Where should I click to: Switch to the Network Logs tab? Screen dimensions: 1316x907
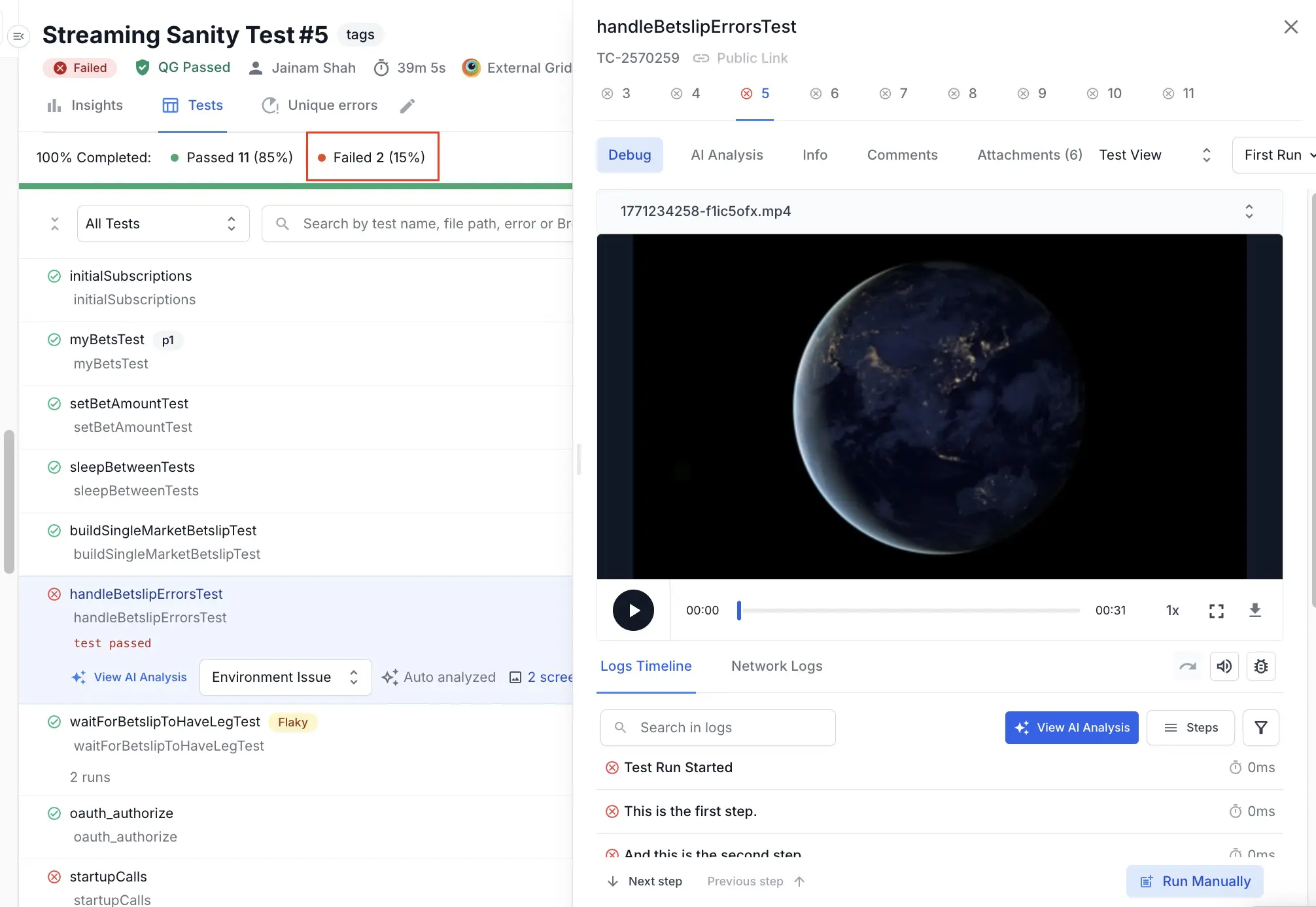(x=776, y=666)
